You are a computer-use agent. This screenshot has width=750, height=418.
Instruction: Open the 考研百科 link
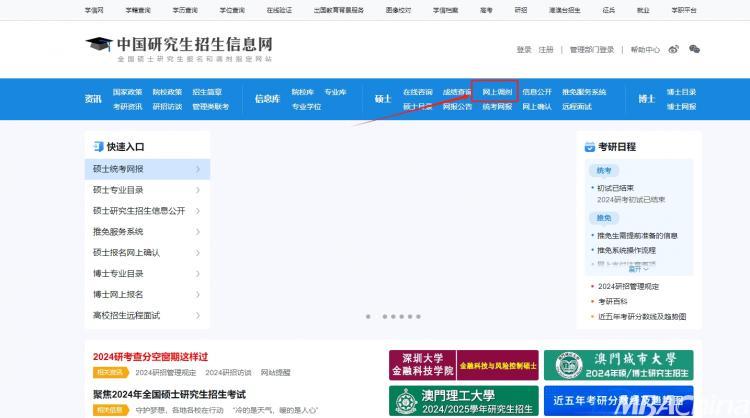[x=612, y=301]
